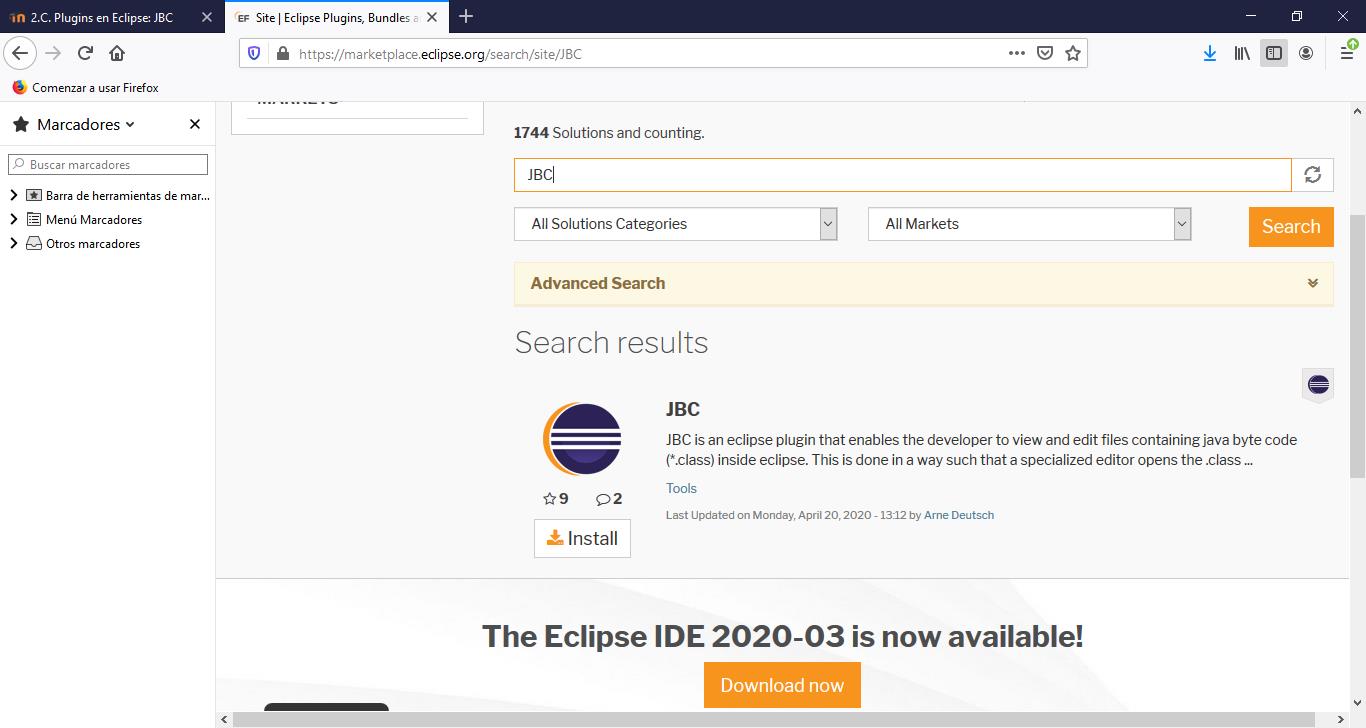Open the JBC plugin title link

683,409
